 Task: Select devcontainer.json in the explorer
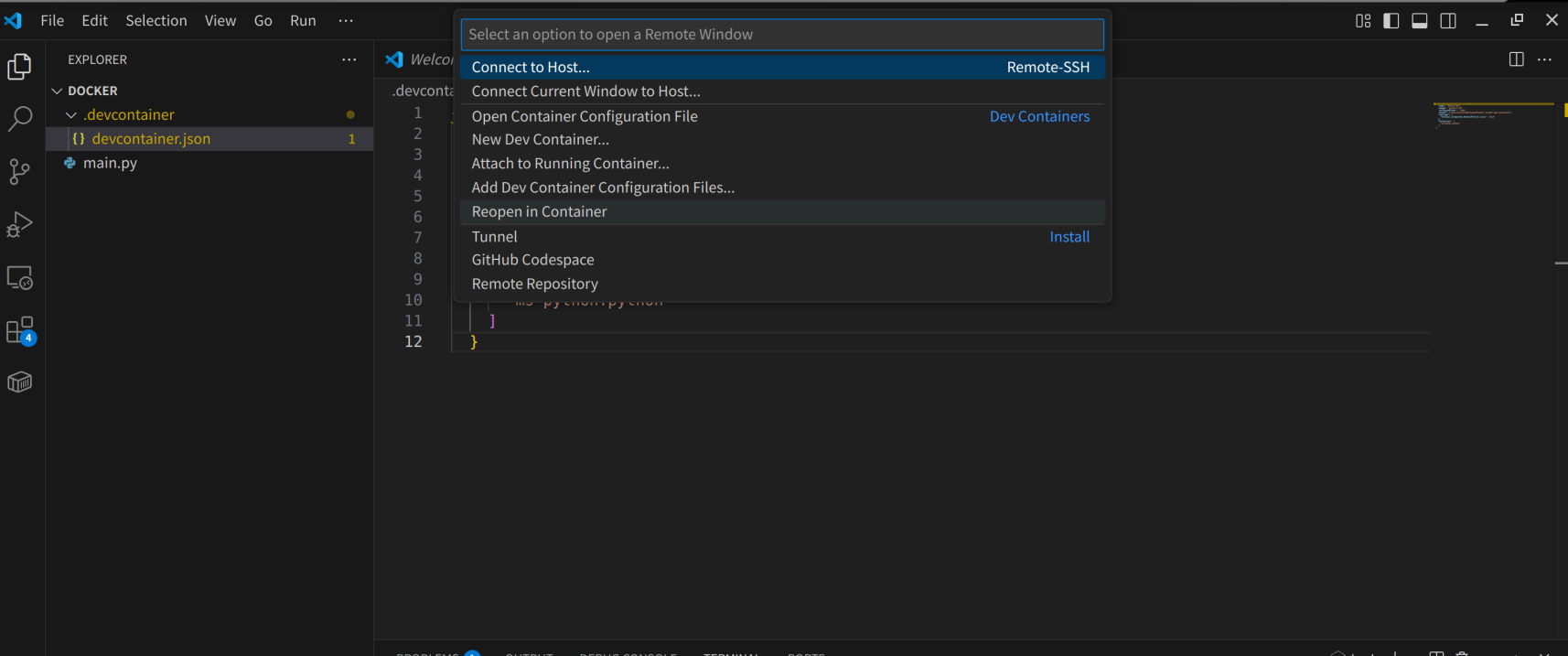(x=209, y=139)
